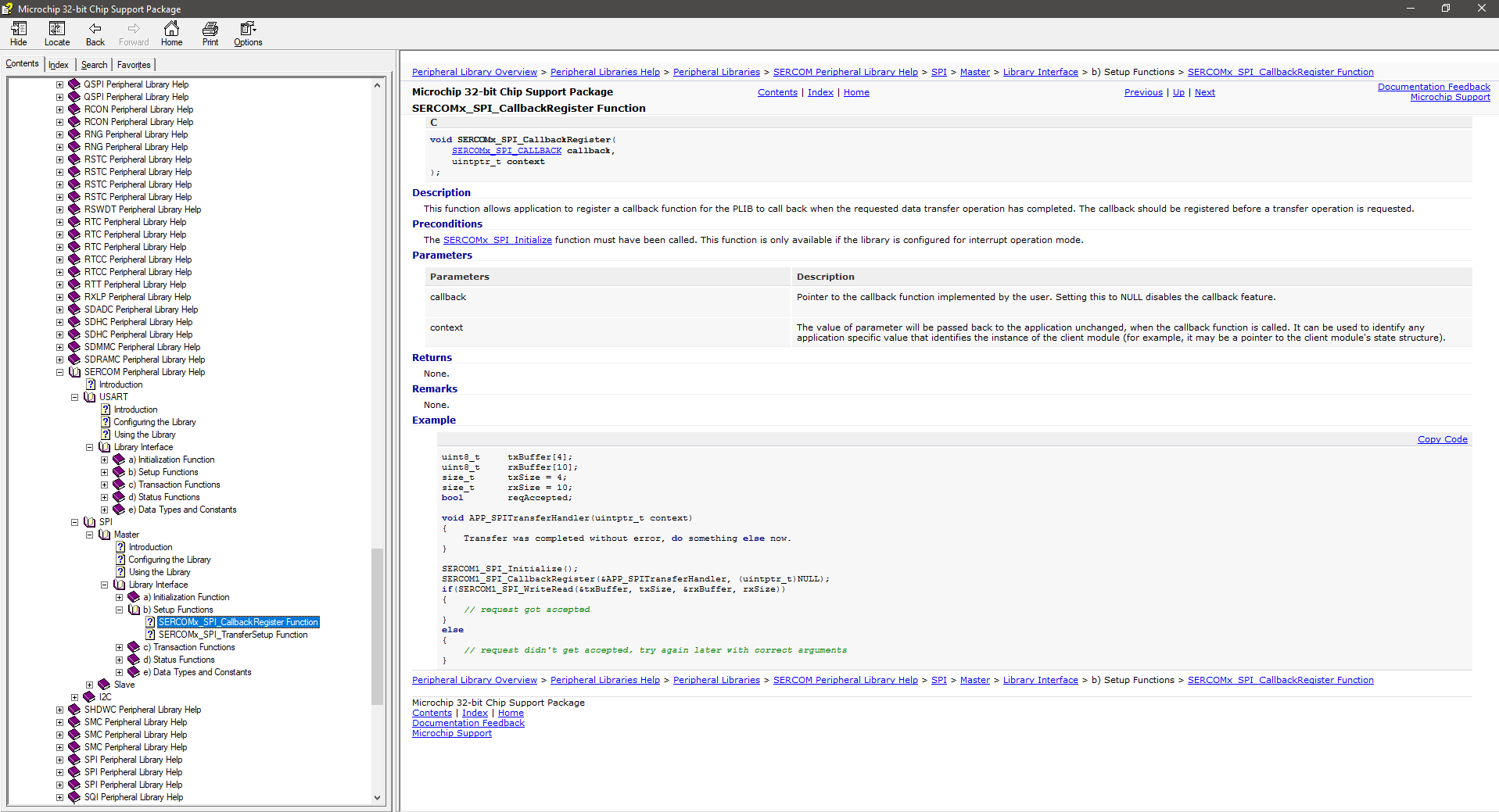Image resolution: width=1499 pixels, height=812 pixels.
Task: Expand the I2C tree node
Action: pyautogui.click(x=75, y=697)
